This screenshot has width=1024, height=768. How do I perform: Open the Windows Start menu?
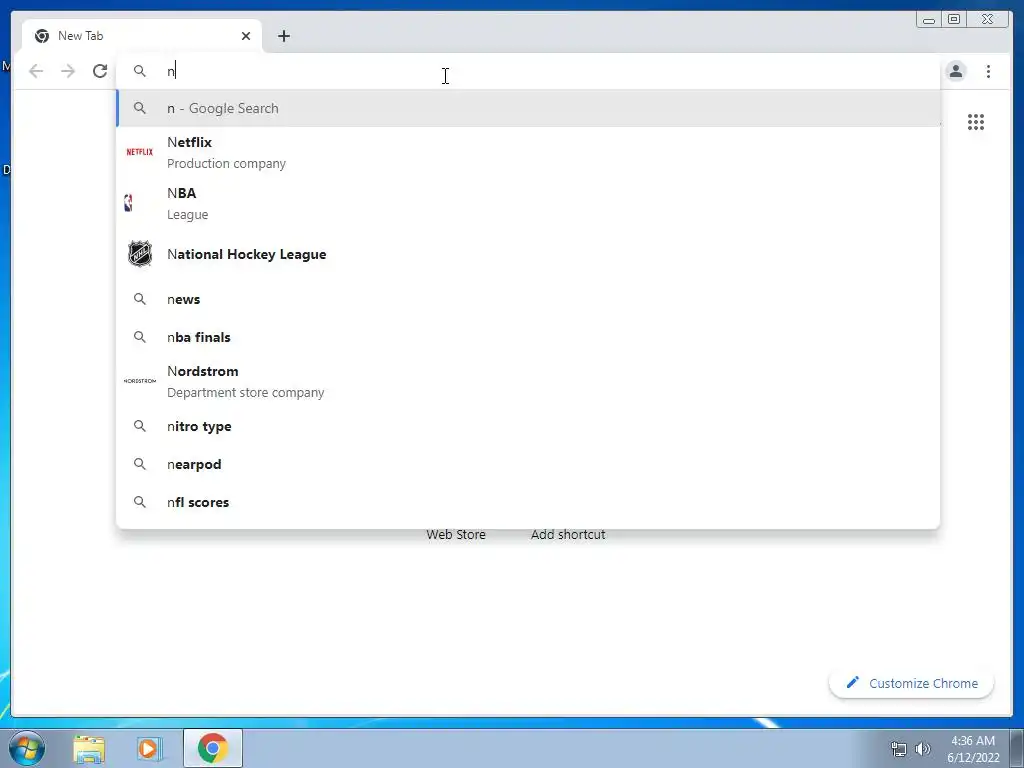(27, 748)
